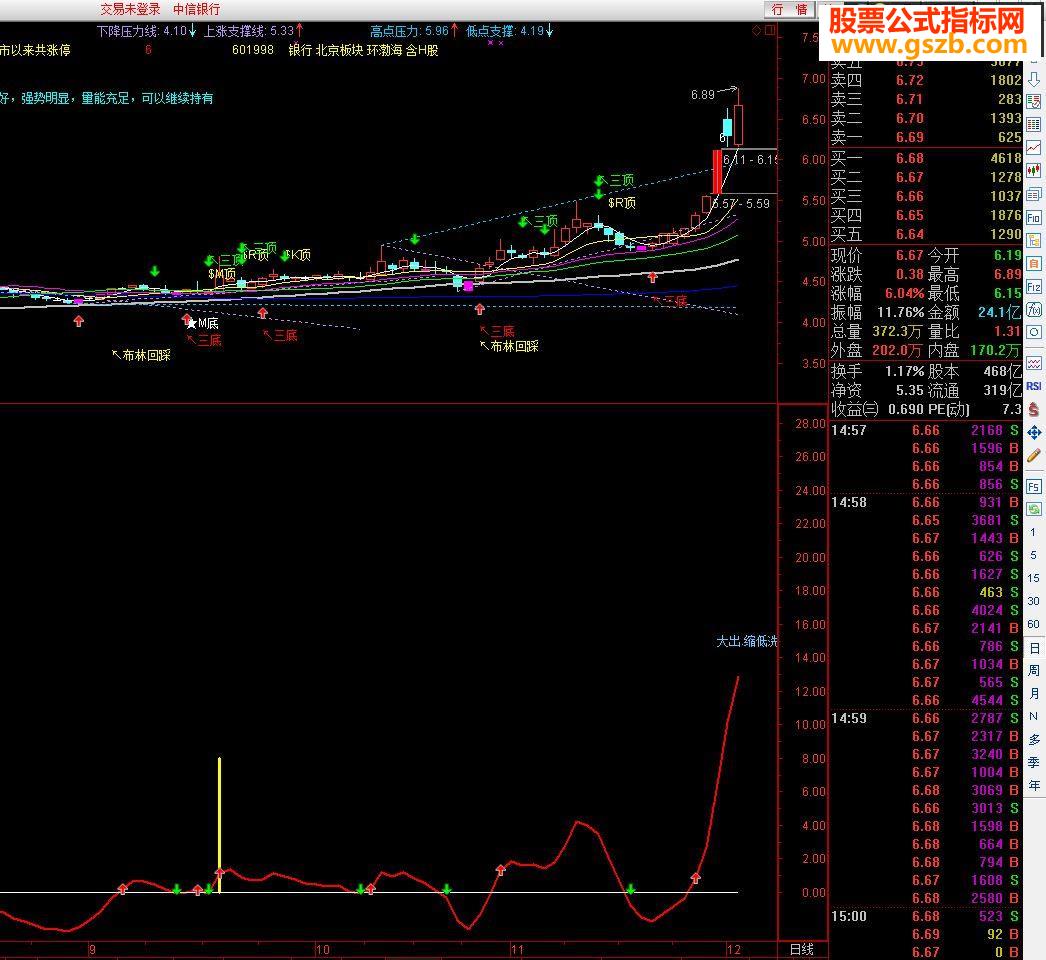Screen dimensions: 1046x960
Task: Click the 日线 period label at chart bottom
Action: [x=802, y=949]
